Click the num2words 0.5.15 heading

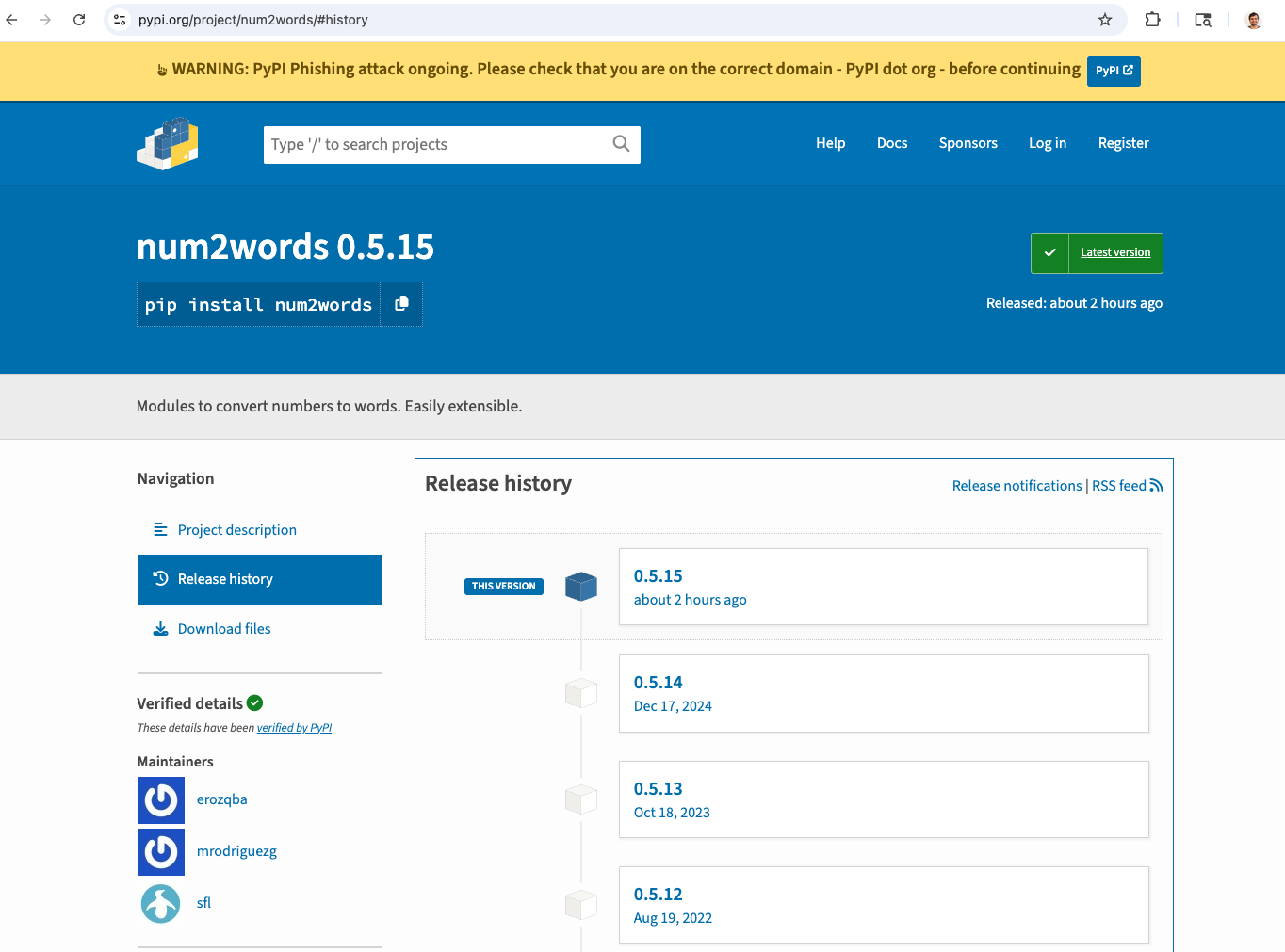(285, 248)
